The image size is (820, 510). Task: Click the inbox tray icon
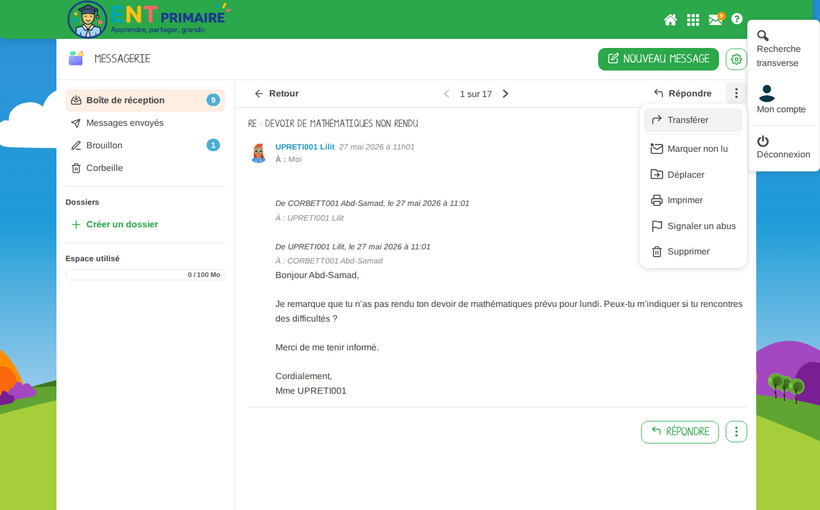click(76, 100)
